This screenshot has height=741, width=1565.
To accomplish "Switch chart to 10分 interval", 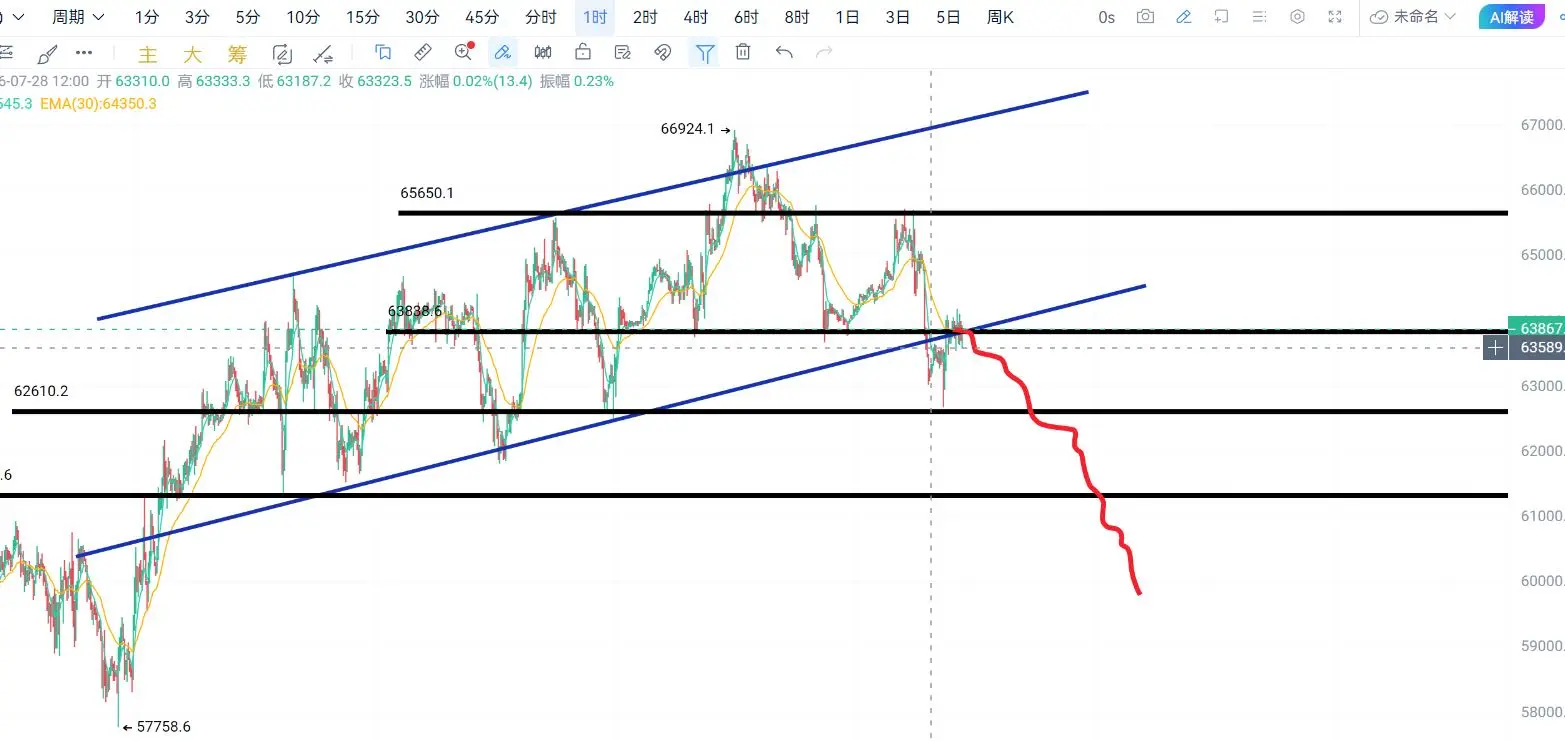I will tap(302, 17).
